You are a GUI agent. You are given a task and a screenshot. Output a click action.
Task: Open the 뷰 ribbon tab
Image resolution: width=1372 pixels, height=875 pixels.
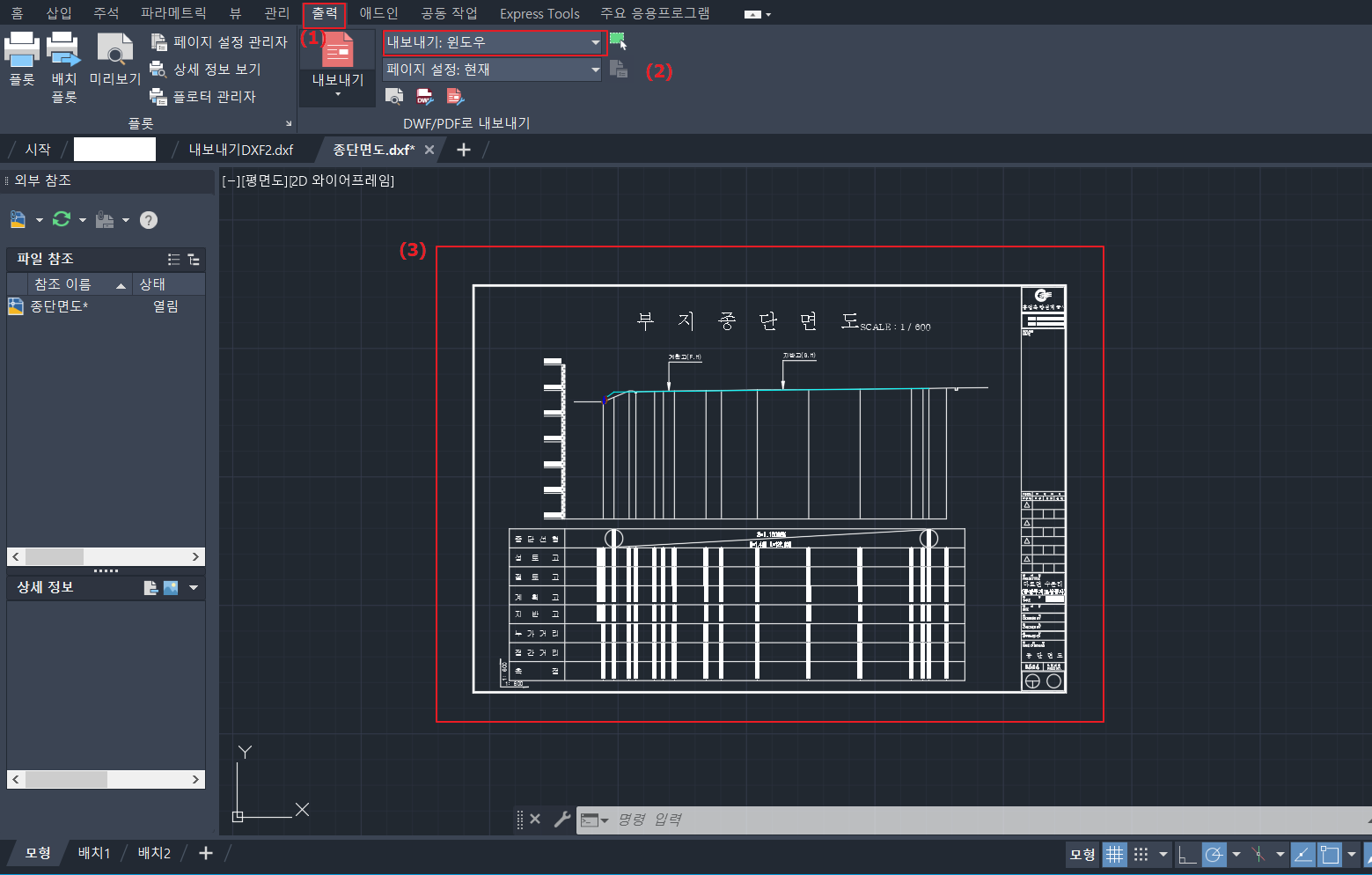click(235, 13)
